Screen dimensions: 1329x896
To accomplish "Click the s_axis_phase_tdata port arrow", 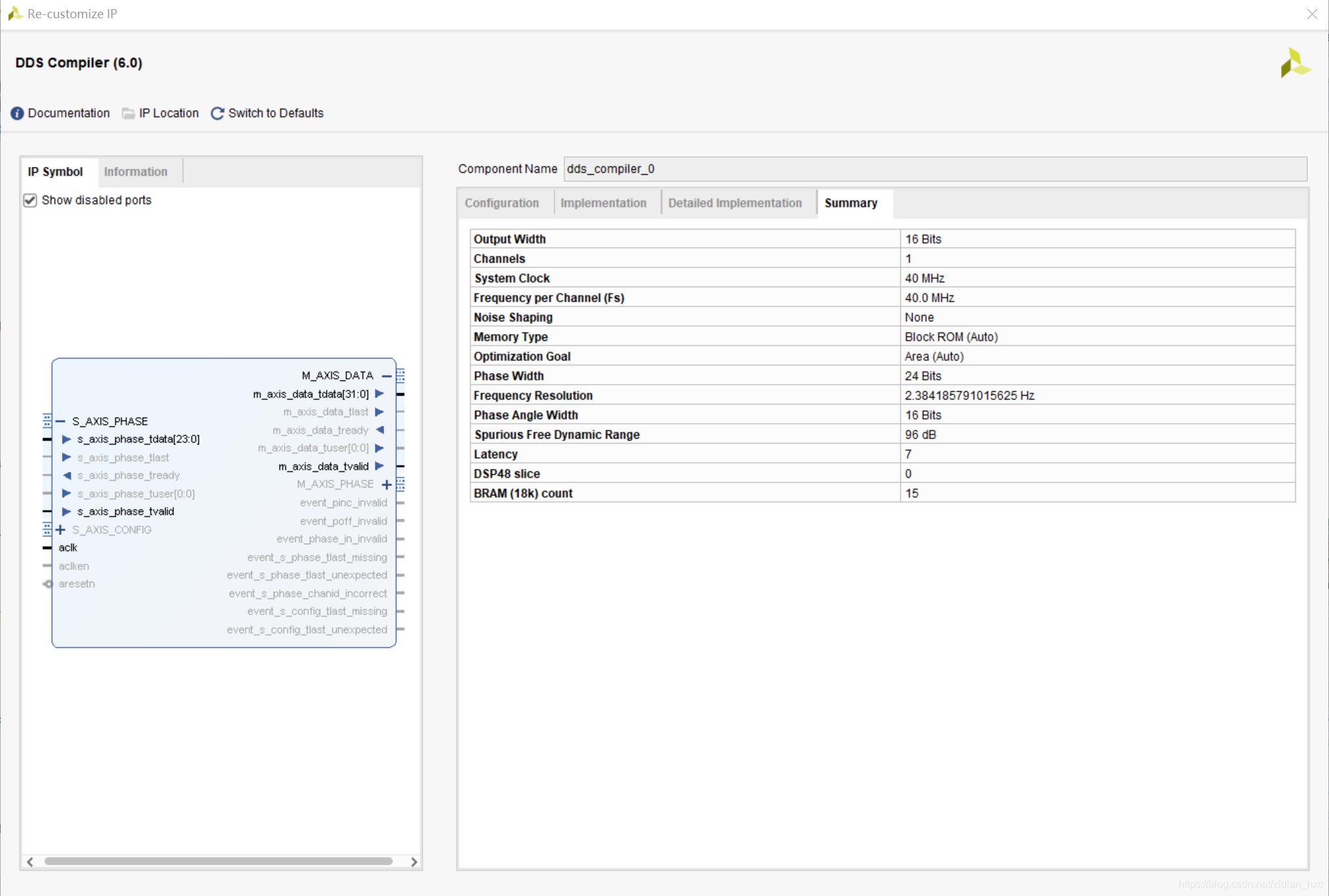I will (x=66, y=439).
